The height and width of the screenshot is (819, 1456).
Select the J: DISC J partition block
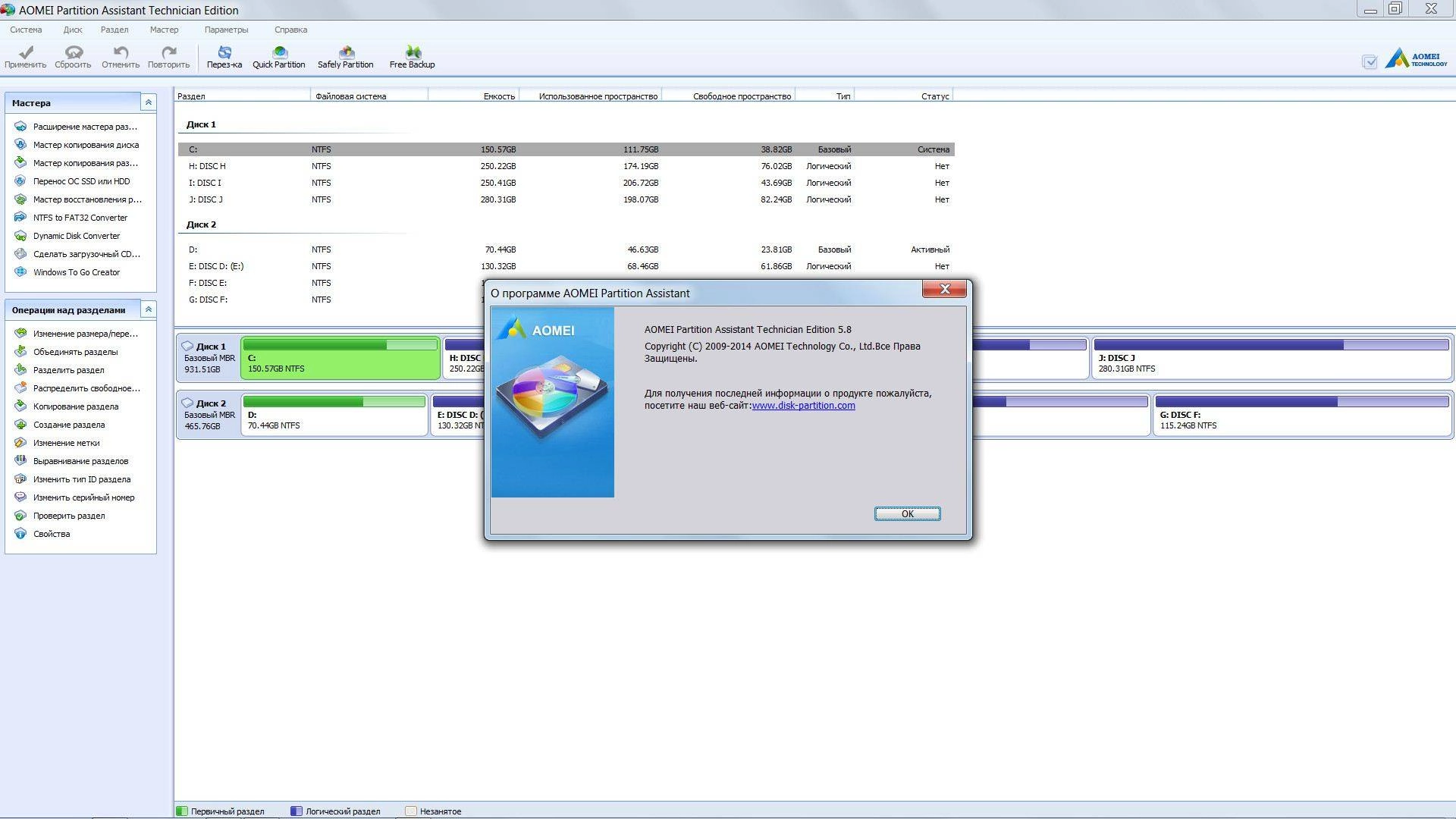[x=1271, y=357]
